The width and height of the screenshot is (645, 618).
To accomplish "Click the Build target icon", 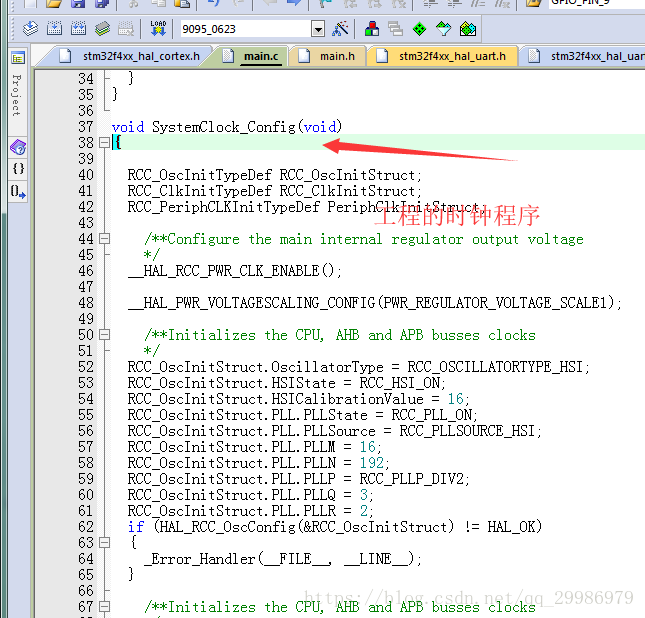I will click(54, 29).
